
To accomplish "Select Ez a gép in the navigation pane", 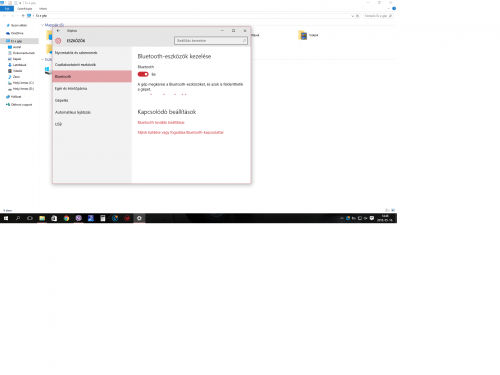I will pyautogui.click(x=19, y=41).
